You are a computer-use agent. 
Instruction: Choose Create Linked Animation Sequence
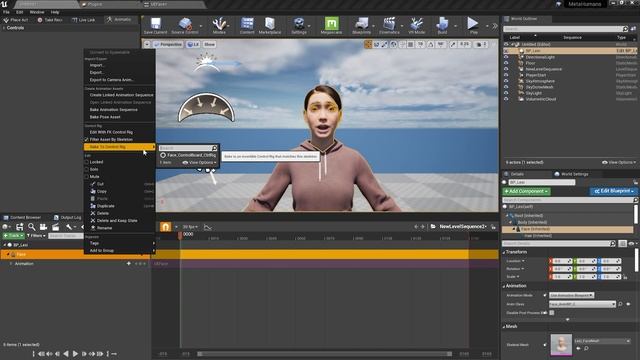122,95
